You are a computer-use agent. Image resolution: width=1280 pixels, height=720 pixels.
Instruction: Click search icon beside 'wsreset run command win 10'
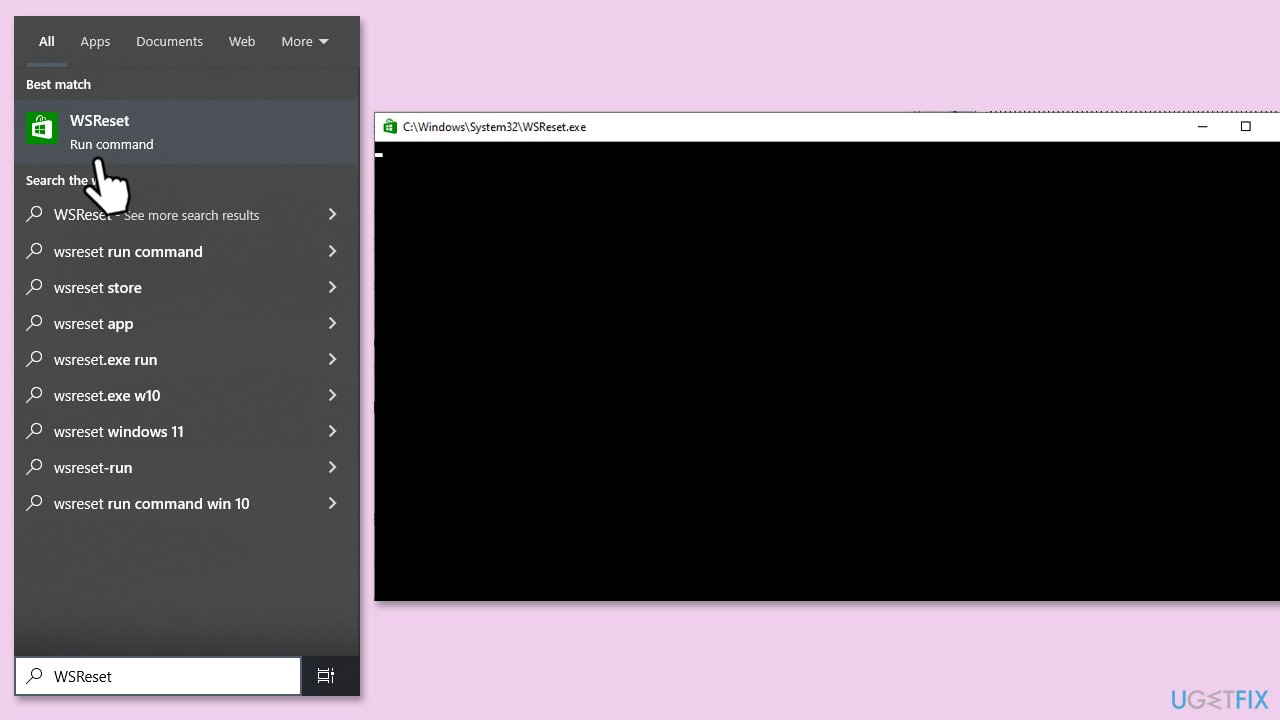pos(35,503)
